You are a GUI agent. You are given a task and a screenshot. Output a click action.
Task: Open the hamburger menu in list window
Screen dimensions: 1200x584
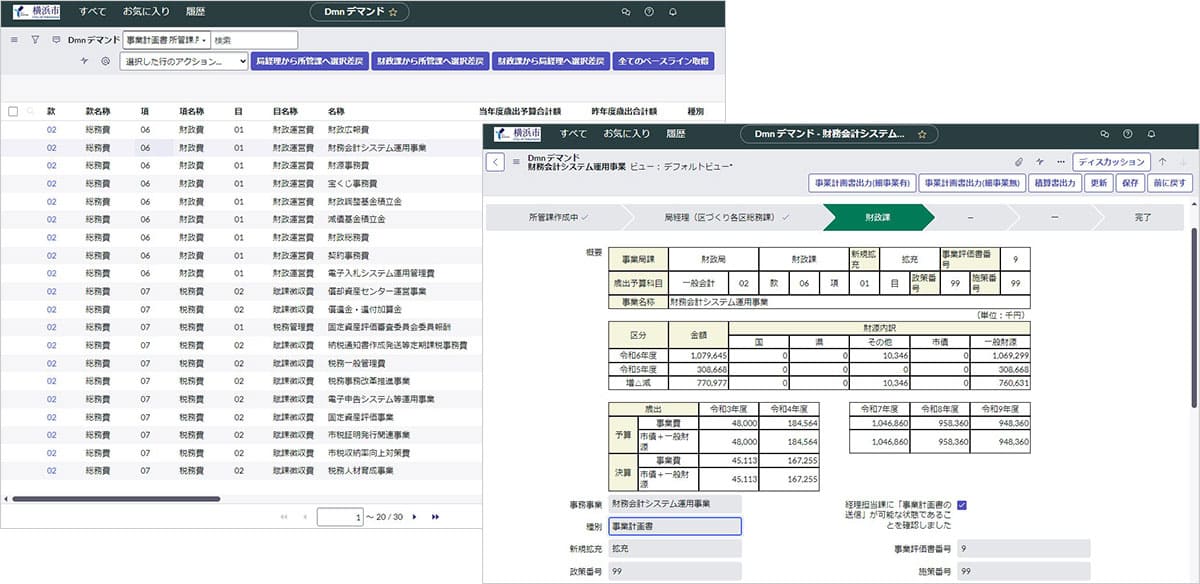[14, 41]
